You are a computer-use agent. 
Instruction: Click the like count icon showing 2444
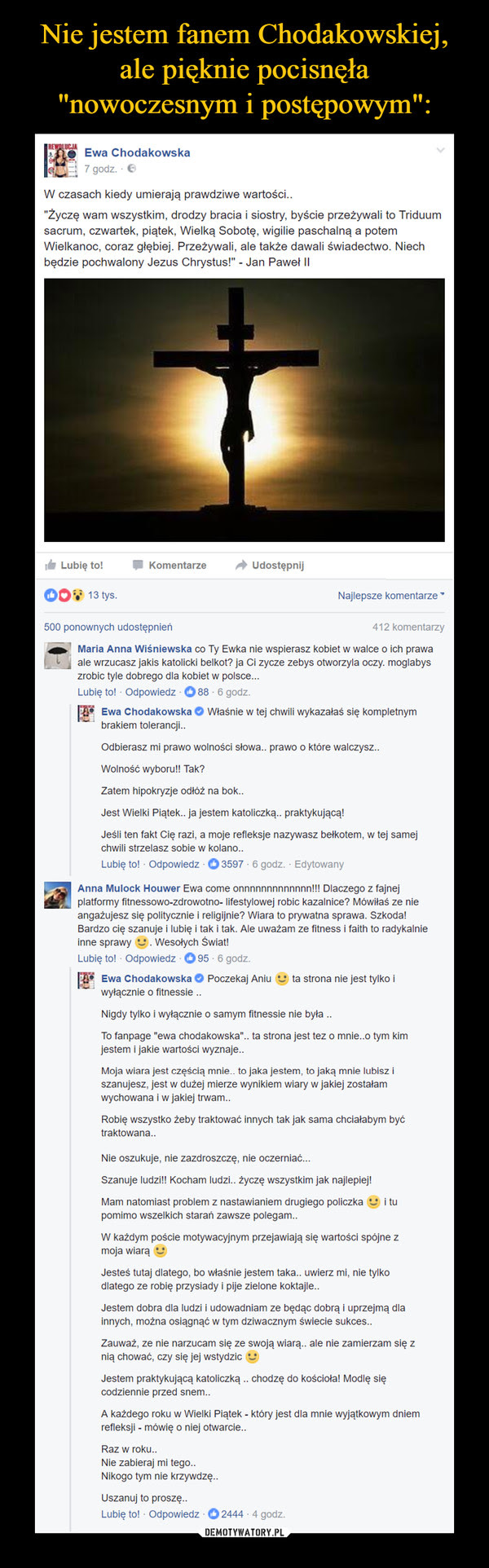(x=214, y=1514)
